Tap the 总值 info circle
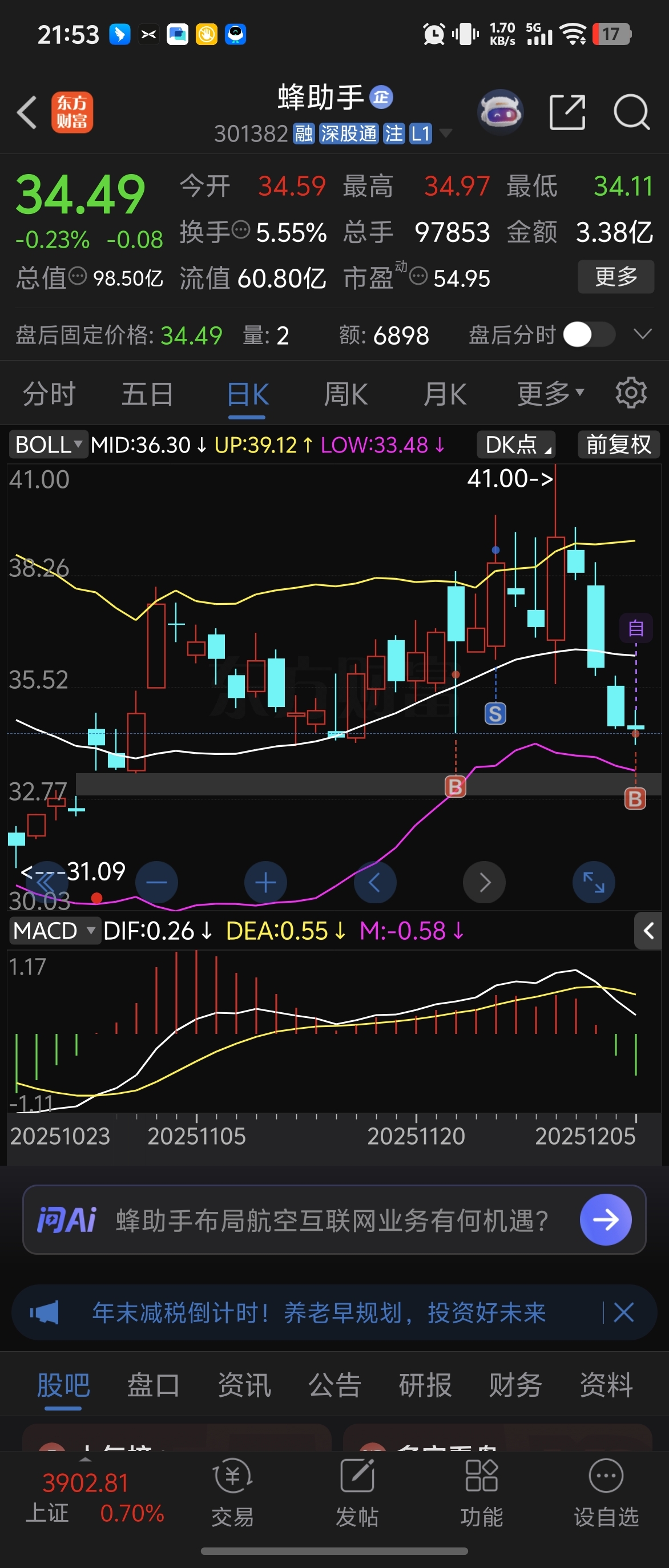669x1568 pixels. [77, 276]
